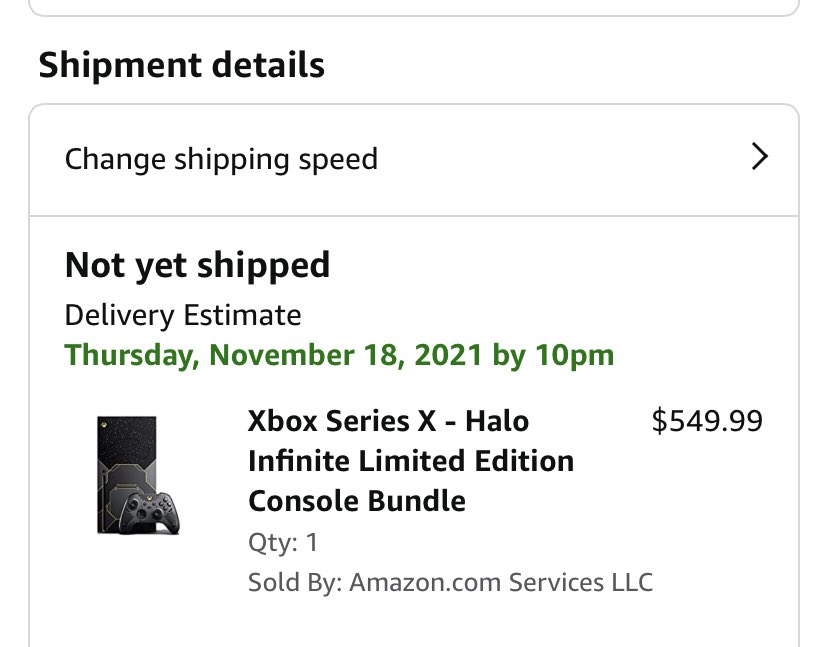The image size is (828, 647).
Task: Tap the Console Bundle title text
Action: click(357, 501)
